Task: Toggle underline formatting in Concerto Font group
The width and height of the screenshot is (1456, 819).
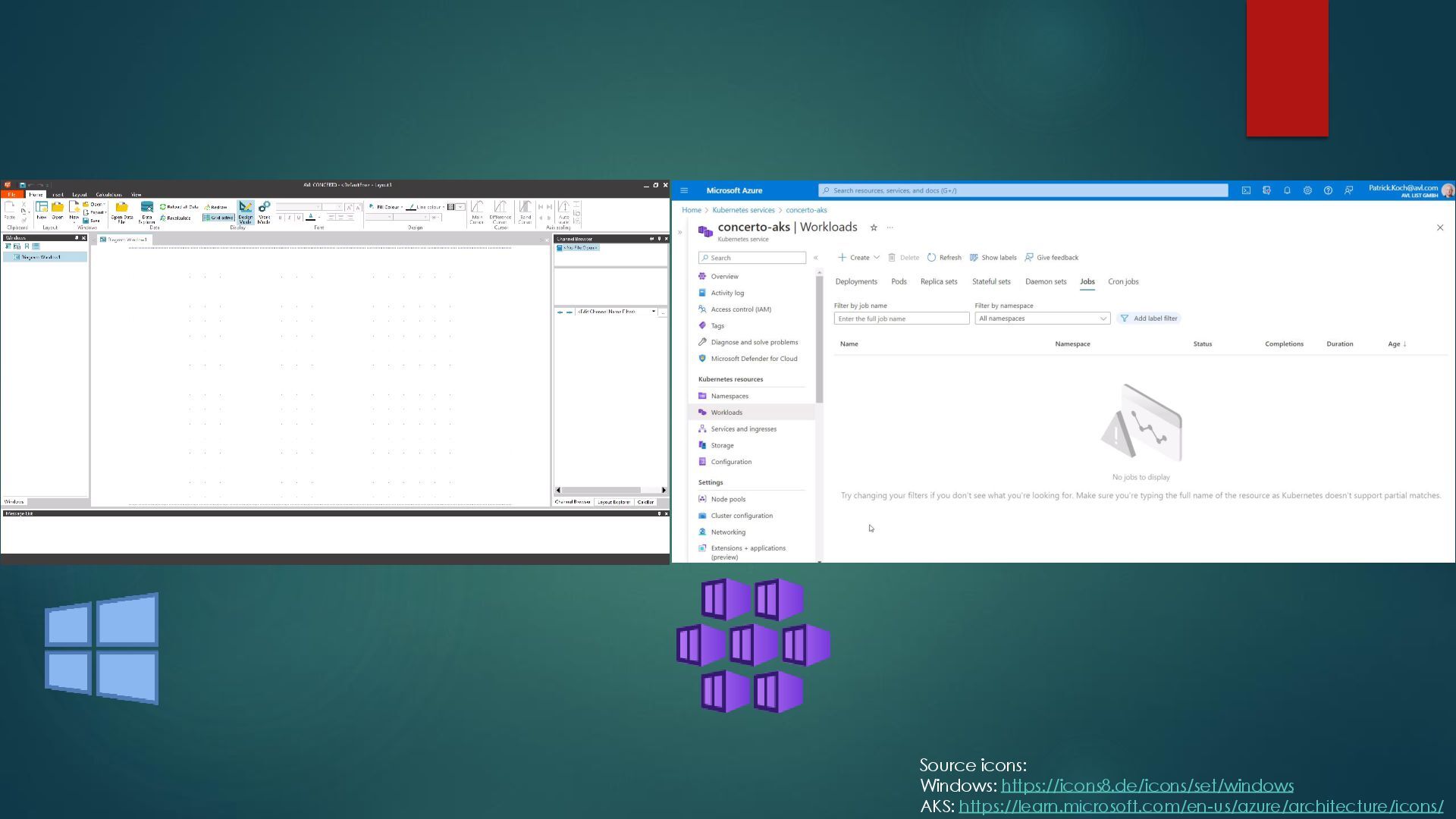Action: tap(299, 218)
